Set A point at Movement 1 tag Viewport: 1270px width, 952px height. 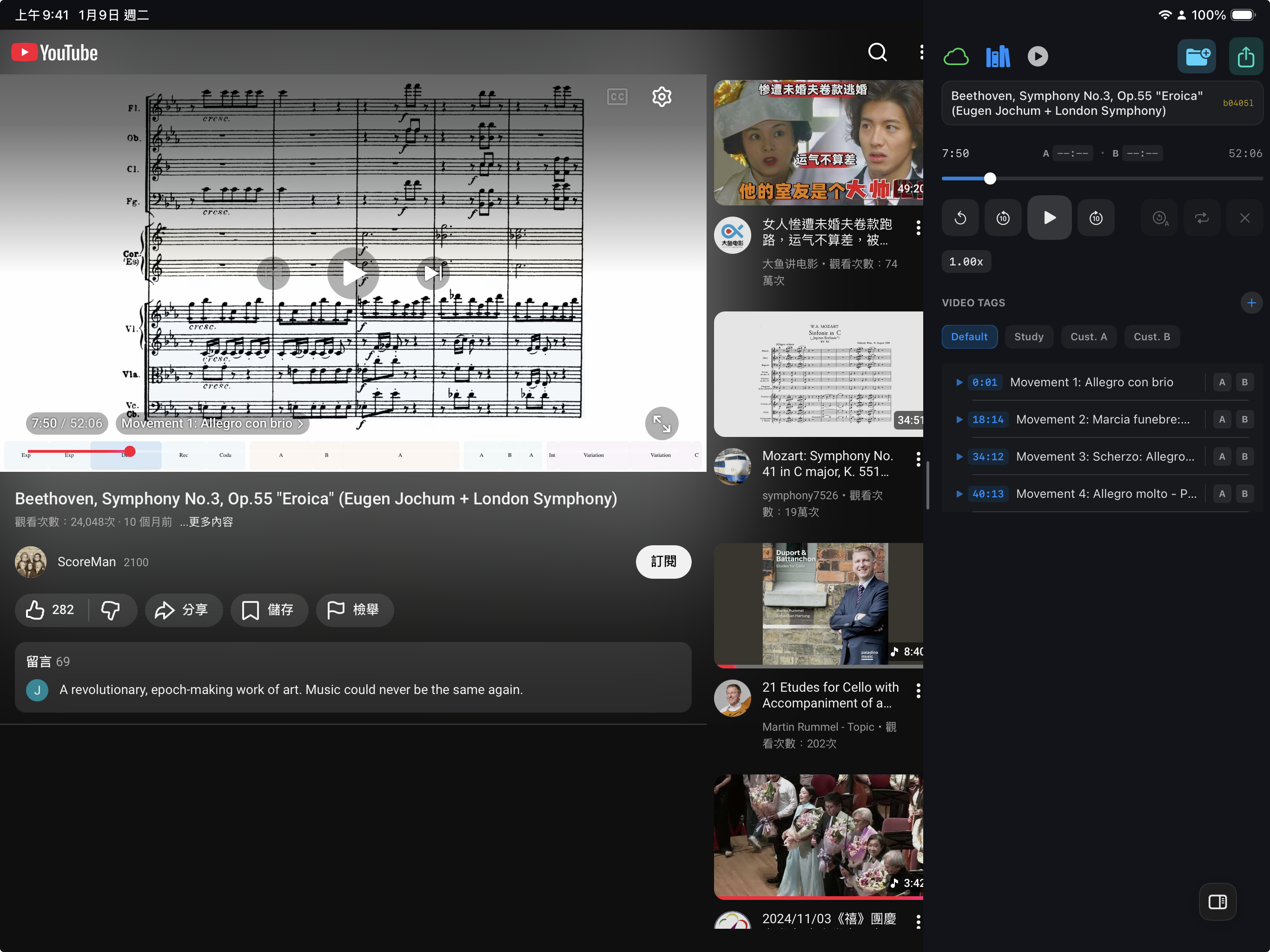tap(1222, 383)
